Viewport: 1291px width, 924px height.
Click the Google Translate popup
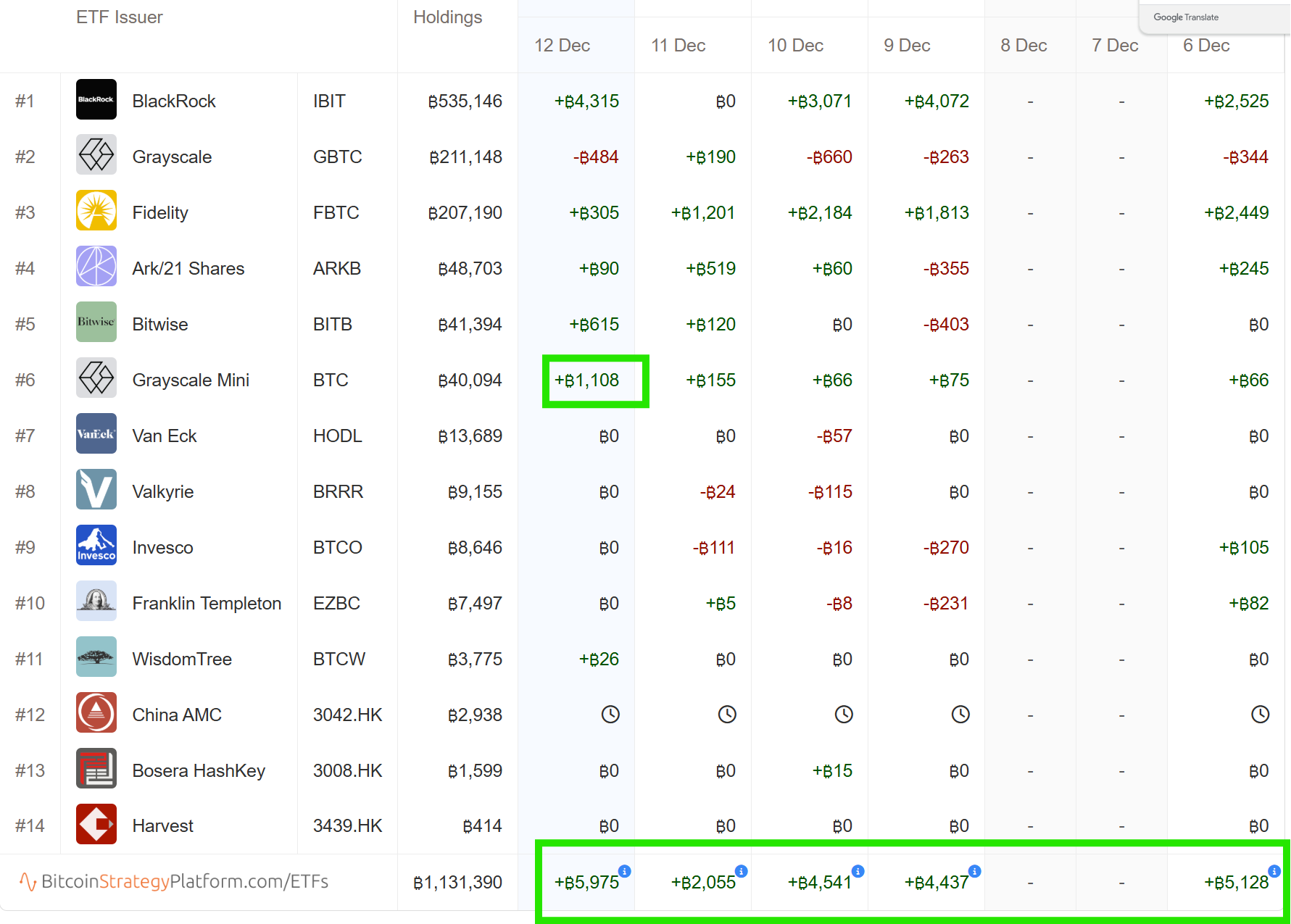pyautogui.click(x=1215, y=17)
